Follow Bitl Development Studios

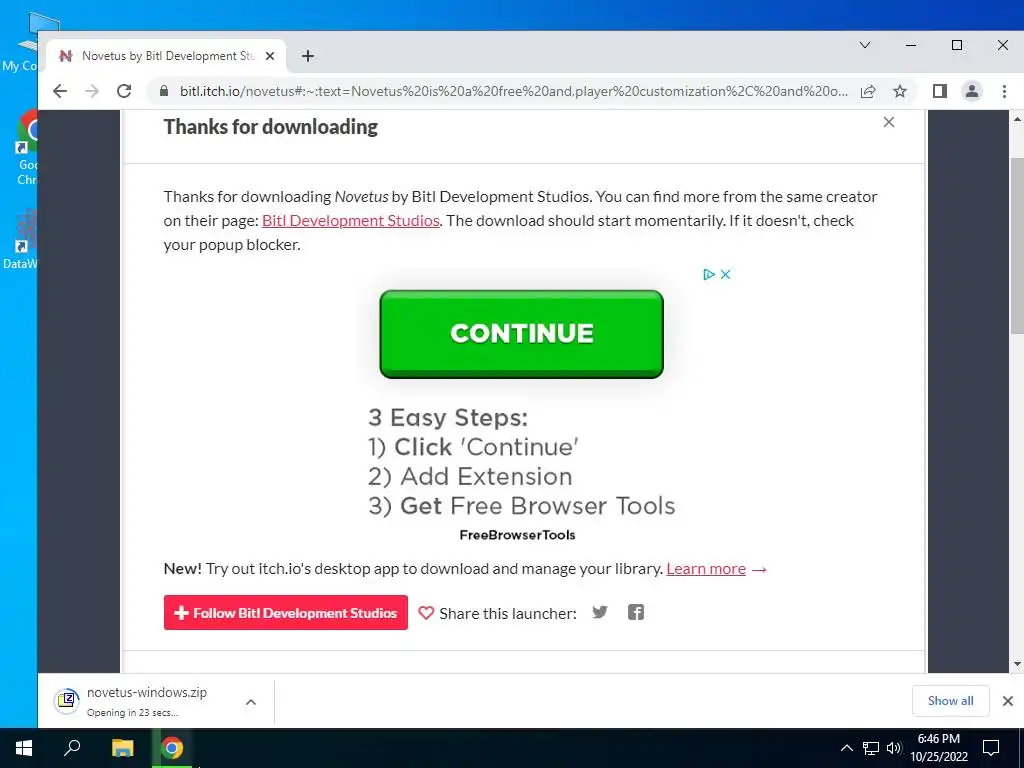[285, 613]
